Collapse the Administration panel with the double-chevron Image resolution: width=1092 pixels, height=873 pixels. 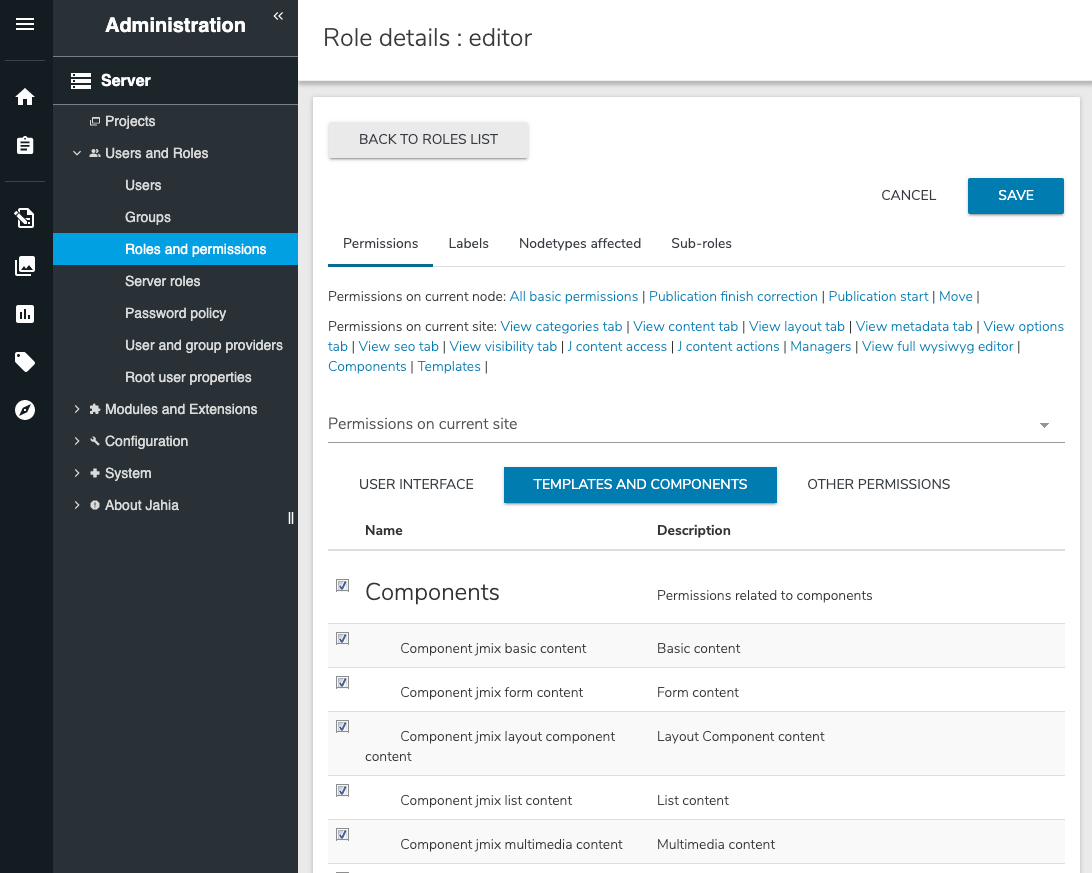277,16
